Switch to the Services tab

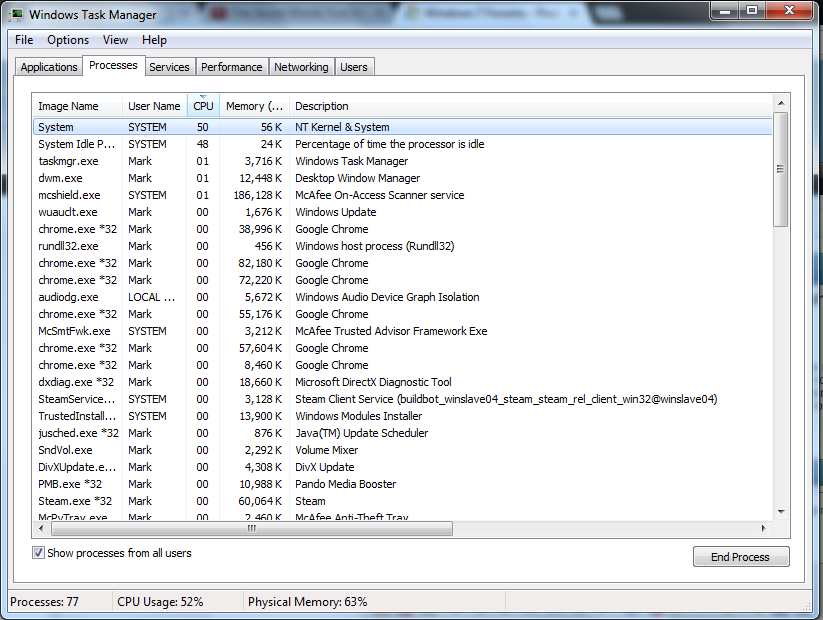point(169,67)
